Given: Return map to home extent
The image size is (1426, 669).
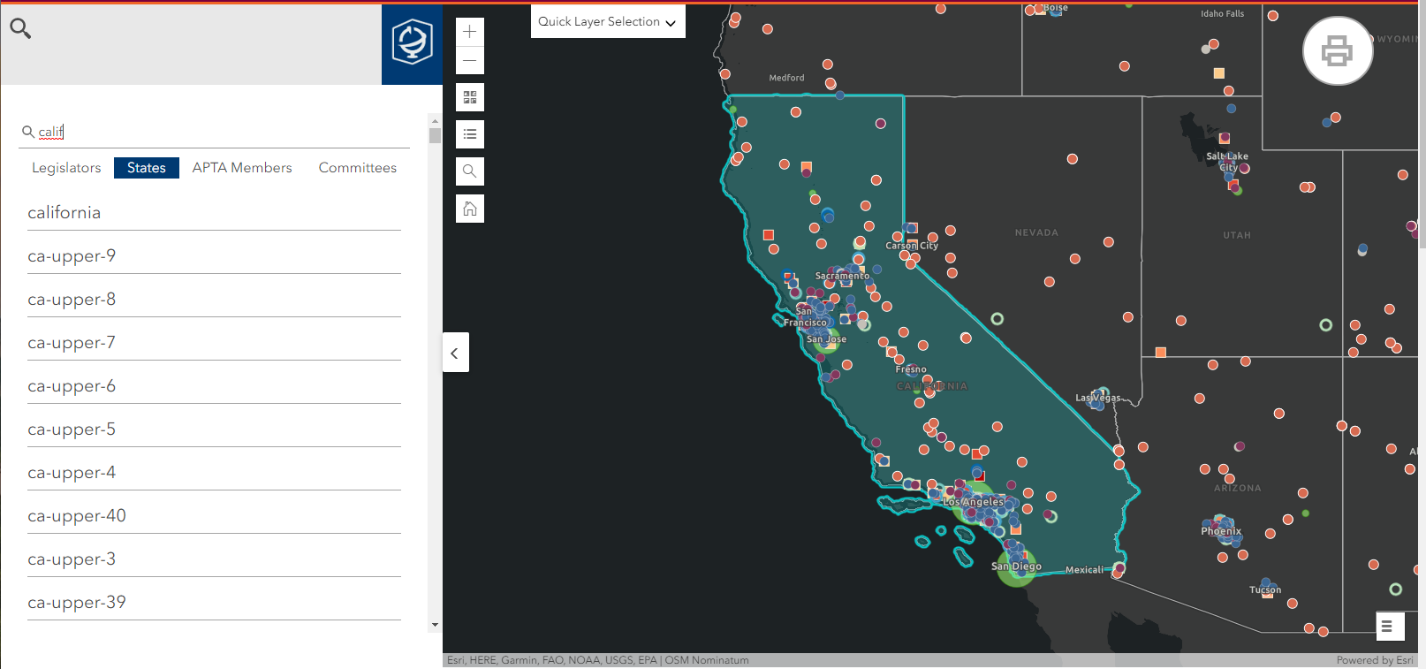Looking at the screenshot, I should click(x=470, y=208).
